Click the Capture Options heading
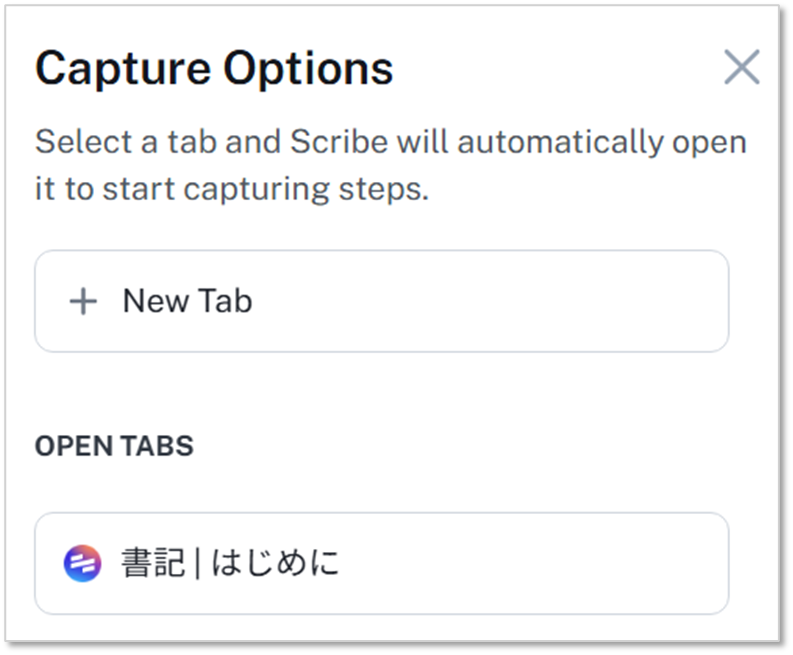The height and width of the screenshot is (655, 793). (x=214, y=68)
